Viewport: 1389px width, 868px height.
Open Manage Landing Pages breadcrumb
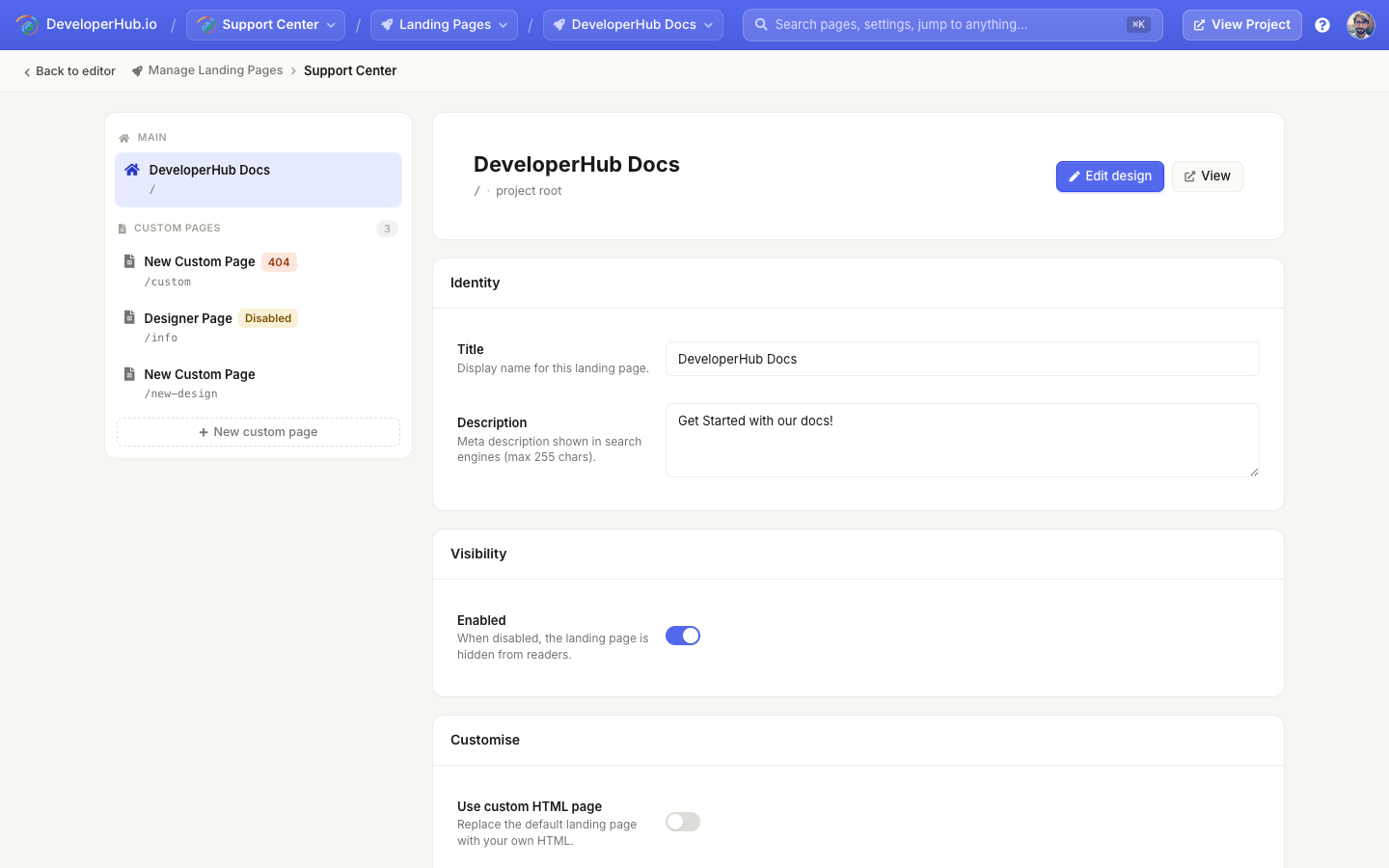(x=207, y=70)
